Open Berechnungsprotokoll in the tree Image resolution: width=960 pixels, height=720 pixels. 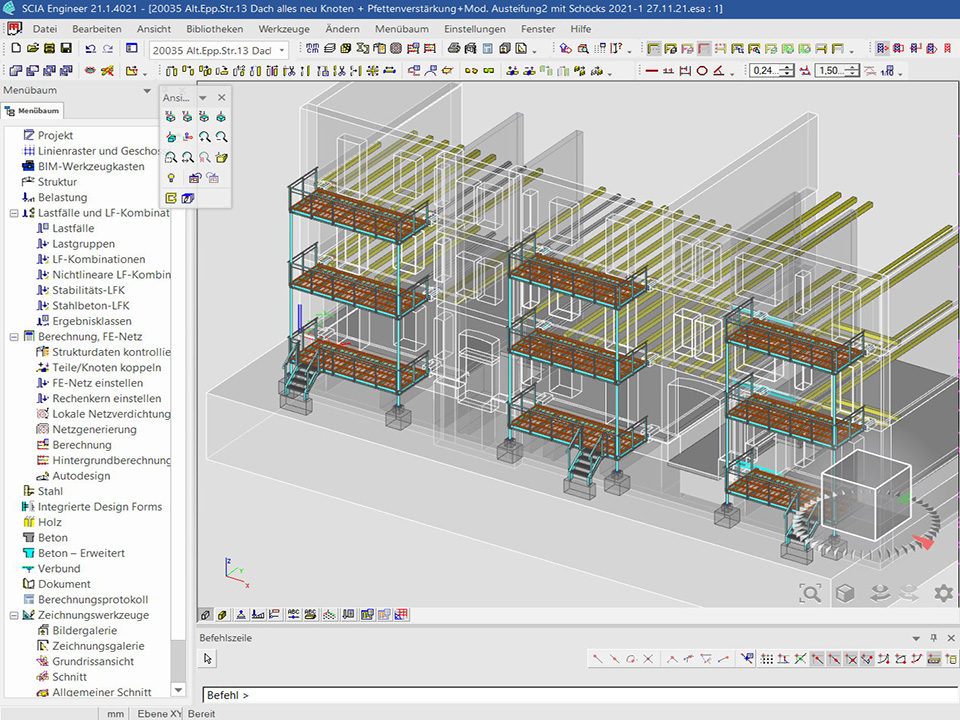coord(92,599)
